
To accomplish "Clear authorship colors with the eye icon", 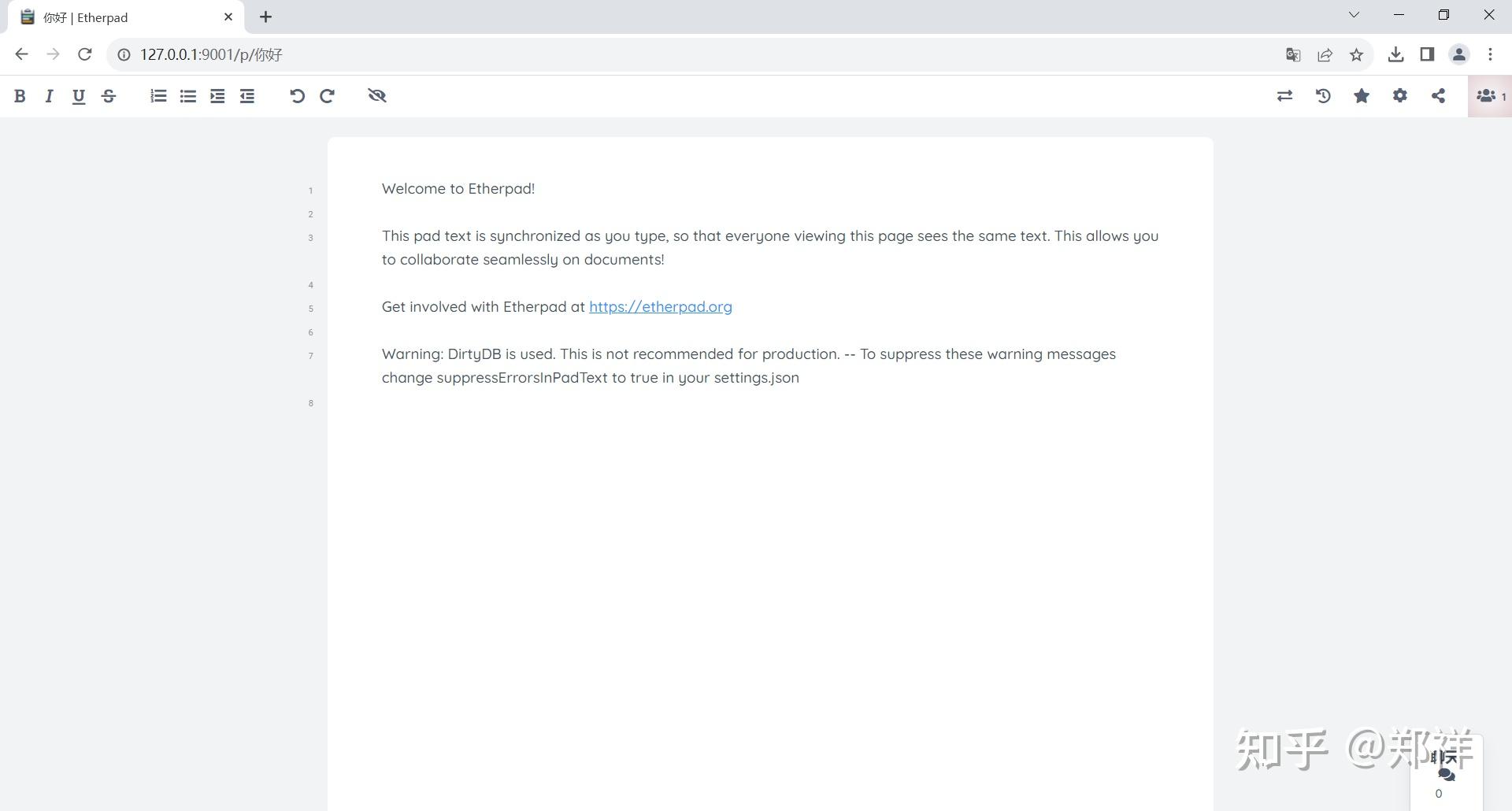I will 376,95.
